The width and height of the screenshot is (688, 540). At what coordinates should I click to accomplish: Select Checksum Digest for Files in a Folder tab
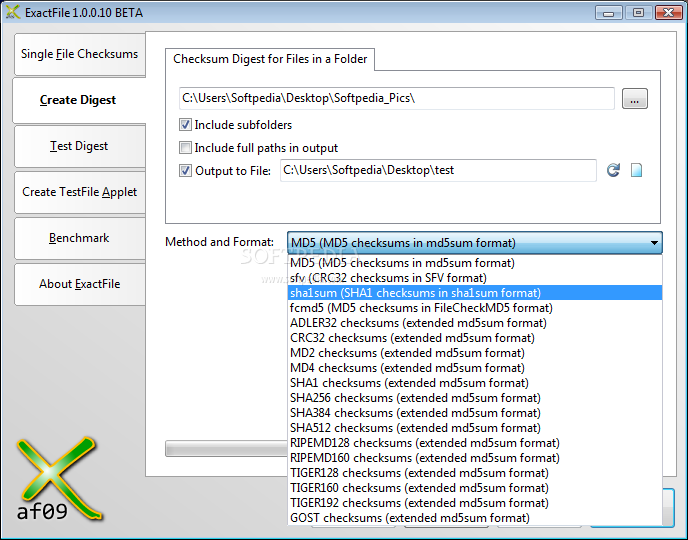(270, 59)
